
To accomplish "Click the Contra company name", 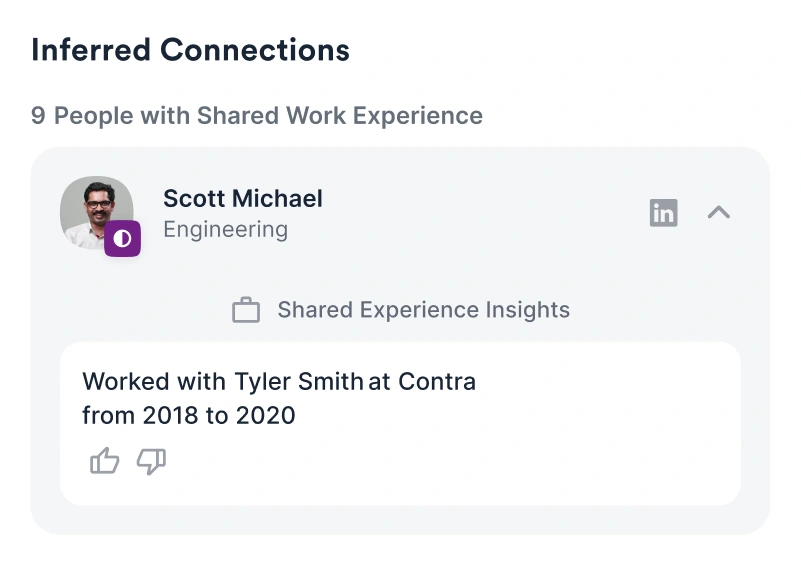I will coord(437,382).
